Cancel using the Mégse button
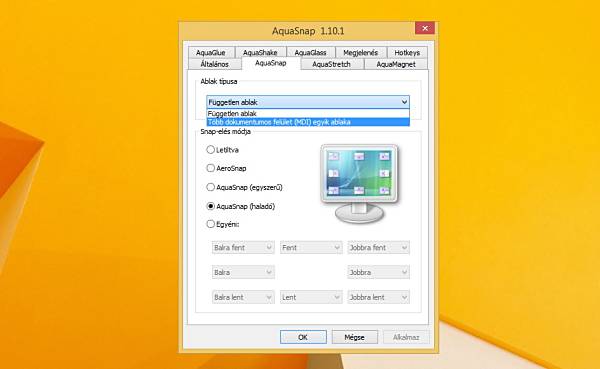Image resolution: width=600 pixels, height=369 pixels. click(x=354, y=337)
